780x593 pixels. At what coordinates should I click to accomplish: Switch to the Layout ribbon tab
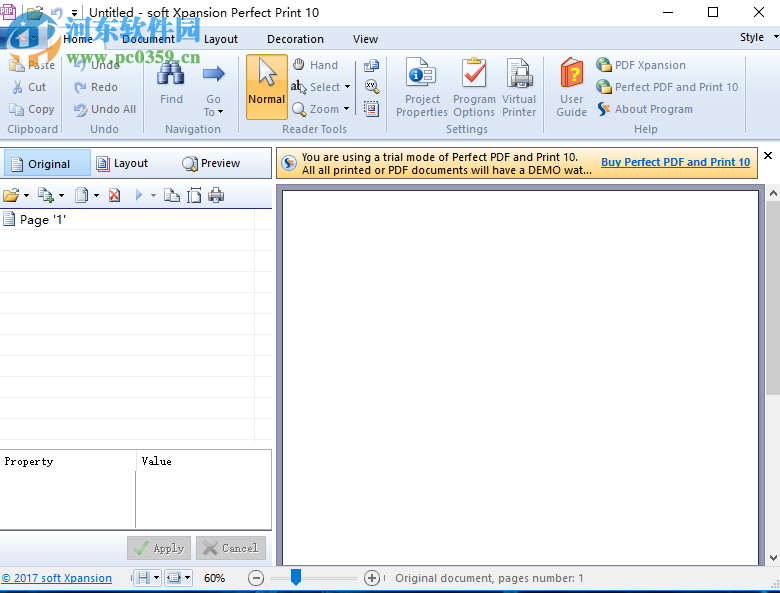click(x=221, y=39)
